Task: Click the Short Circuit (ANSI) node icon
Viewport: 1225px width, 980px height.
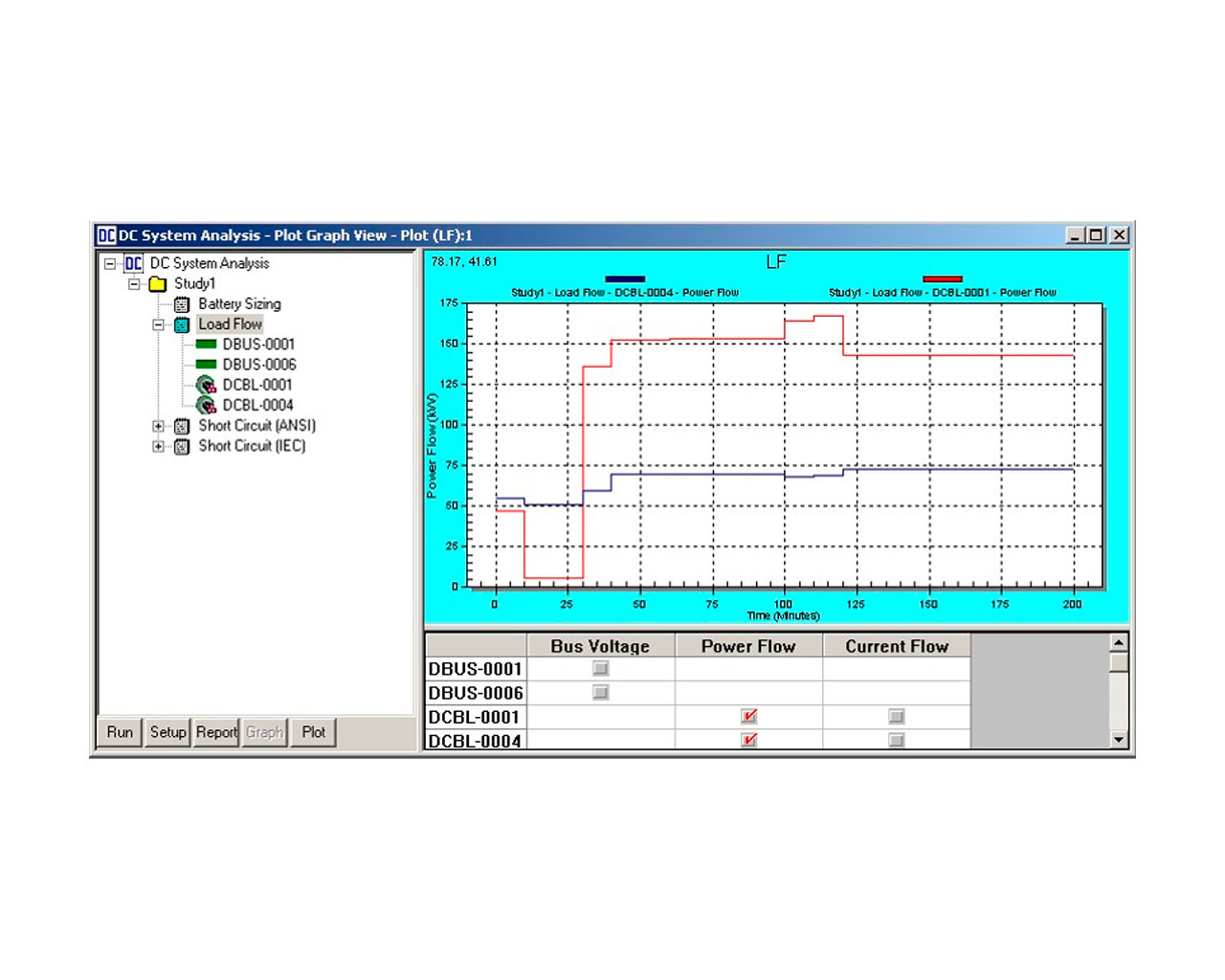Action: (x=182, y=426)
